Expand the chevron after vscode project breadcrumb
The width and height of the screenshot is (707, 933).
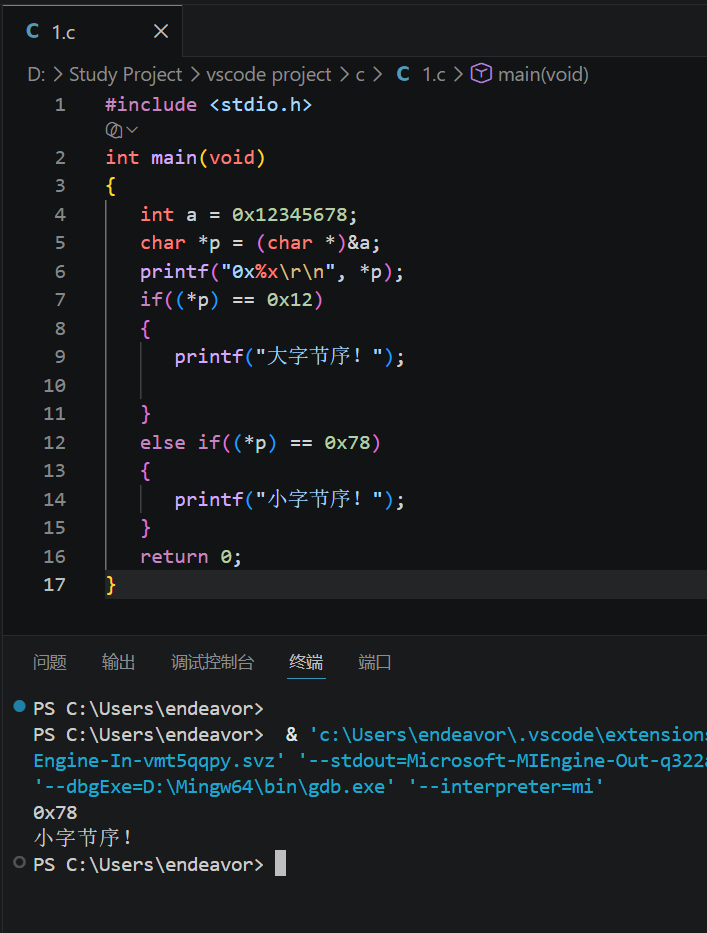coord(344,75)
